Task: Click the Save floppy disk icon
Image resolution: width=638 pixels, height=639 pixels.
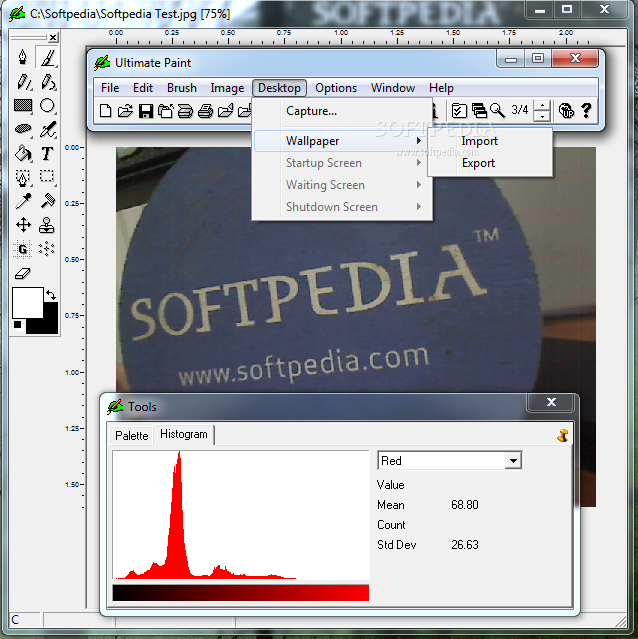Action: 145,110
